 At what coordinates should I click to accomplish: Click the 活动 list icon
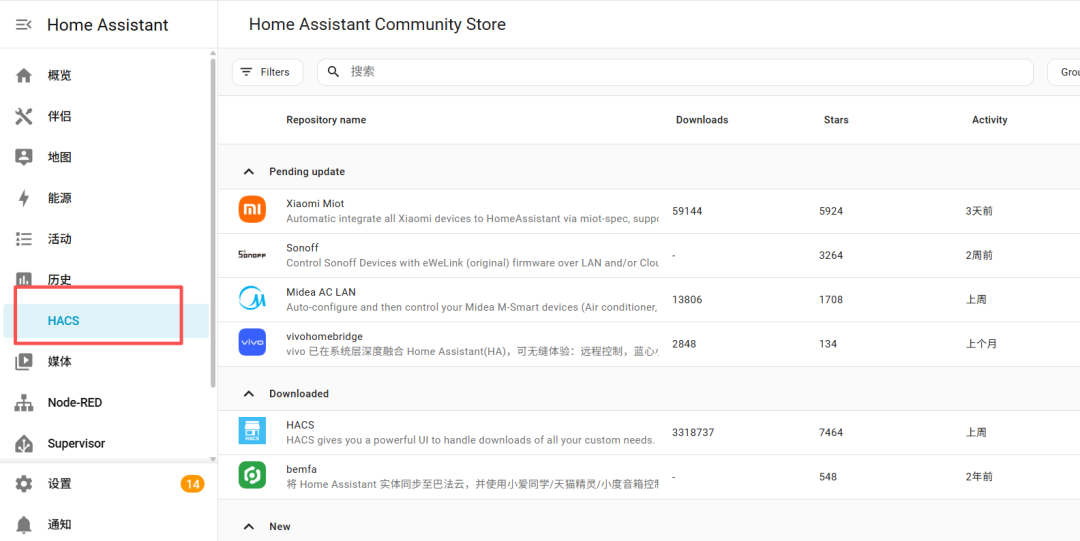[24, 239]
